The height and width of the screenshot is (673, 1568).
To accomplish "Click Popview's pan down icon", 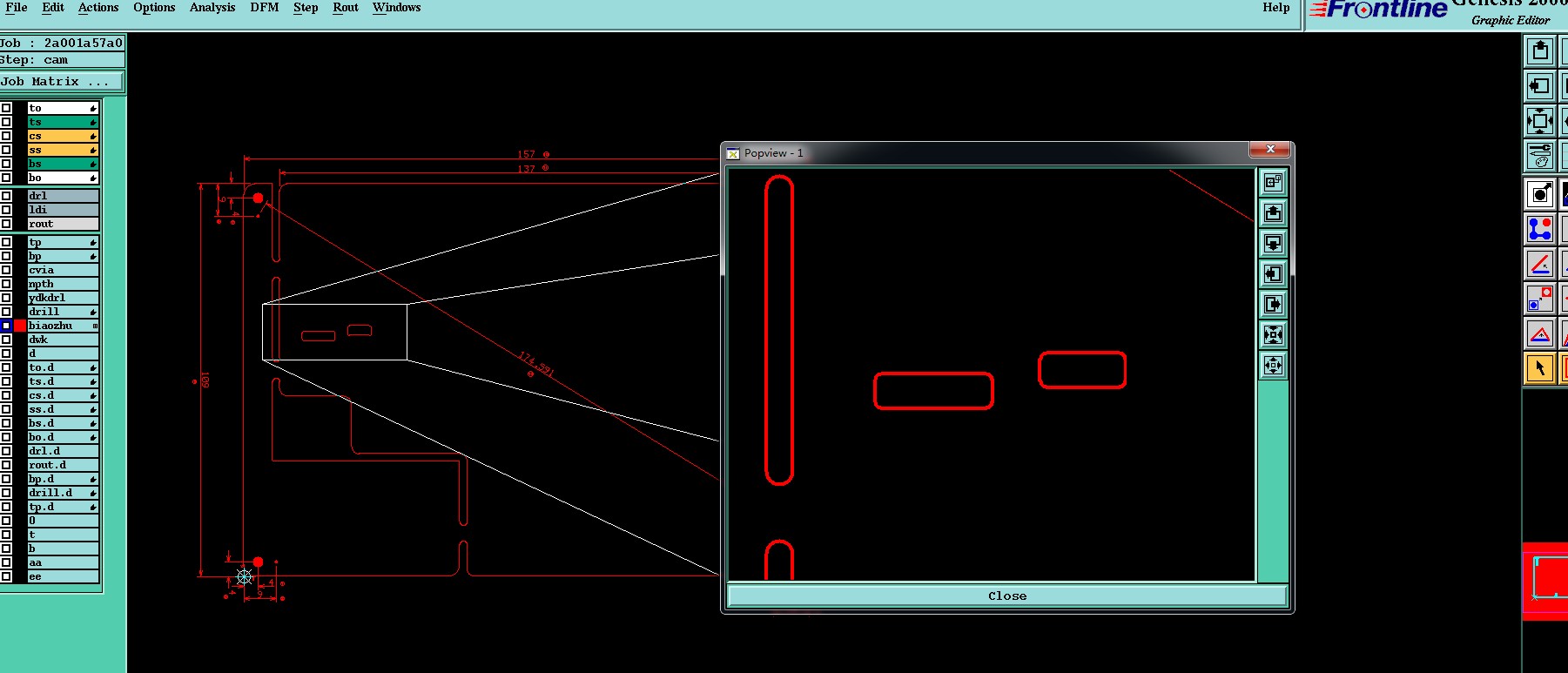I will tap(1273, 243).
